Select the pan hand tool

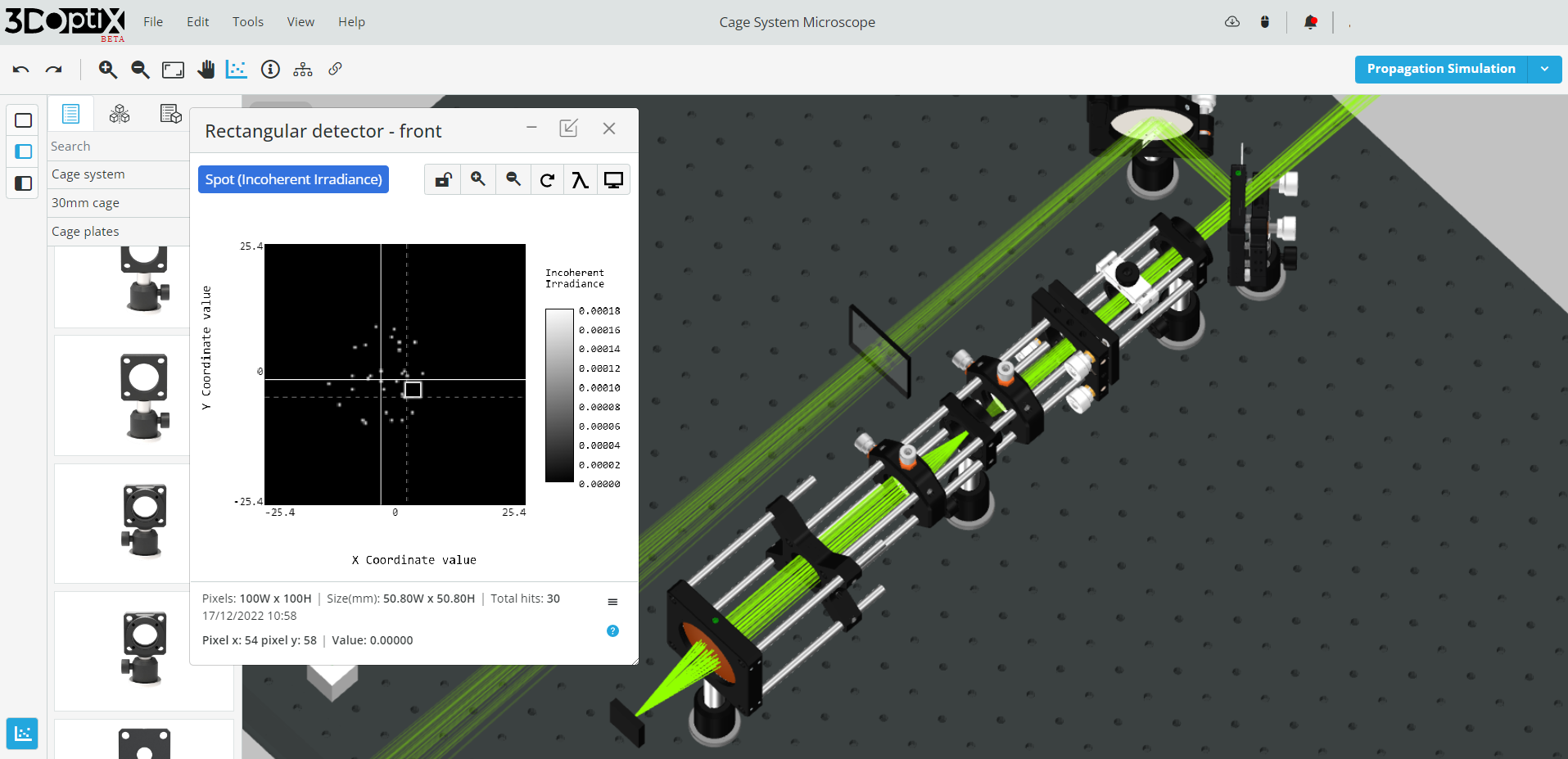click(x=206, y=70)
